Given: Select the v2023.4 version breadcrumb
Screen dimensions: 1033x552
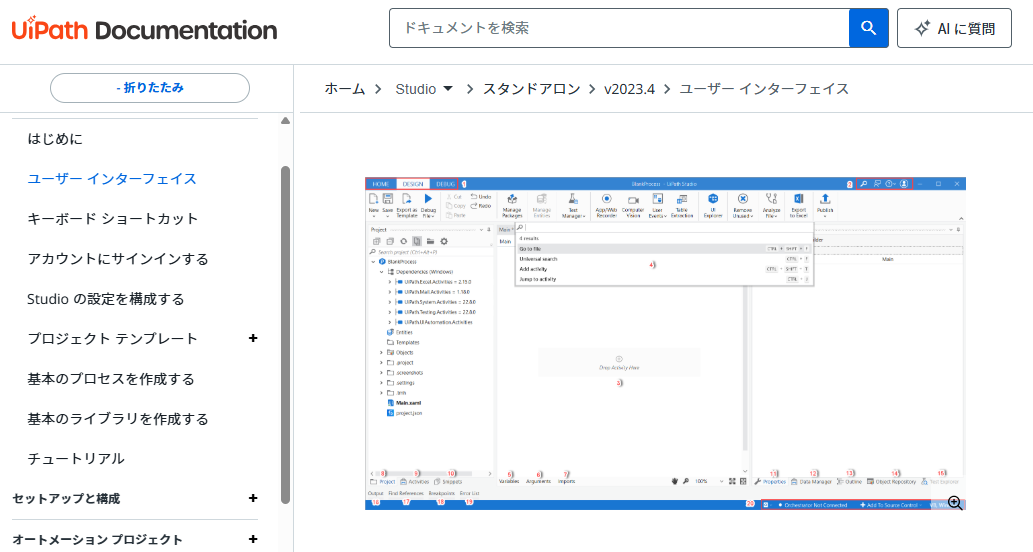Looking at the screenshot, I should point(629,89).
